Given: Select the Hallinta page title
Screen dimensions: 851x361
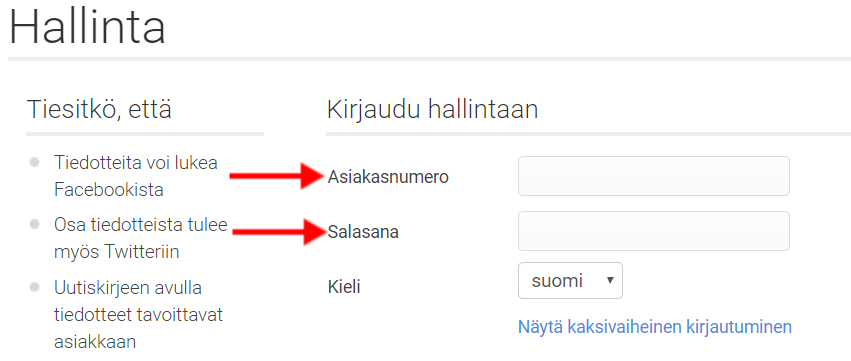Looking at the screenshot, I should tap(87, 27).
